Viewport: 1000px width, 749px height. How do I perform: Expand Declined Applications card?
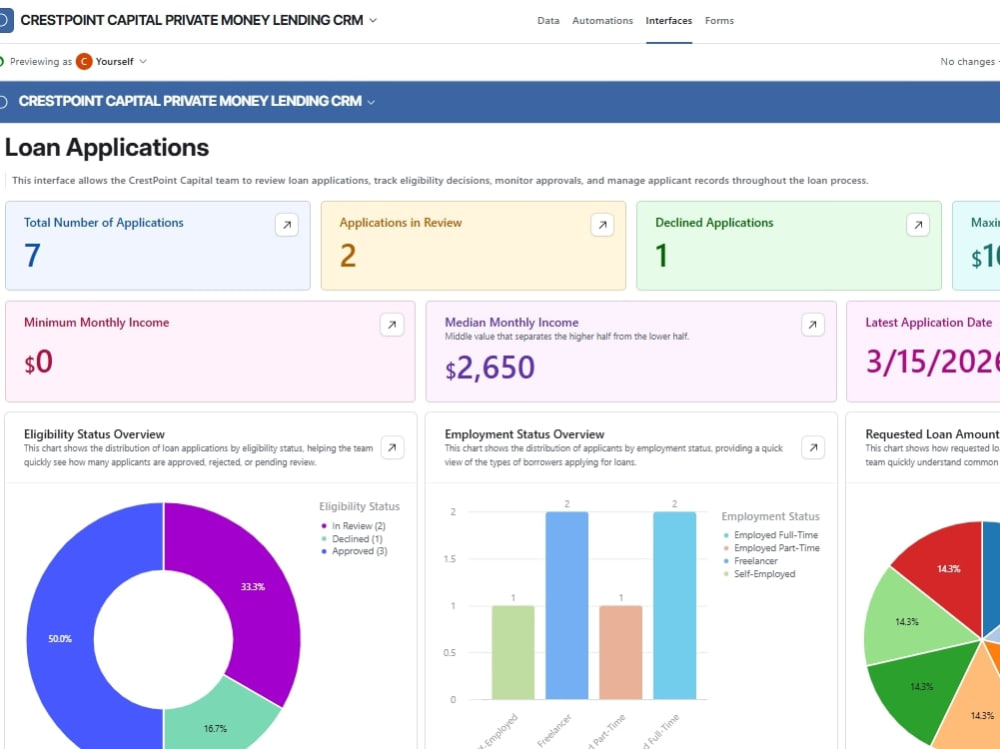918,225
